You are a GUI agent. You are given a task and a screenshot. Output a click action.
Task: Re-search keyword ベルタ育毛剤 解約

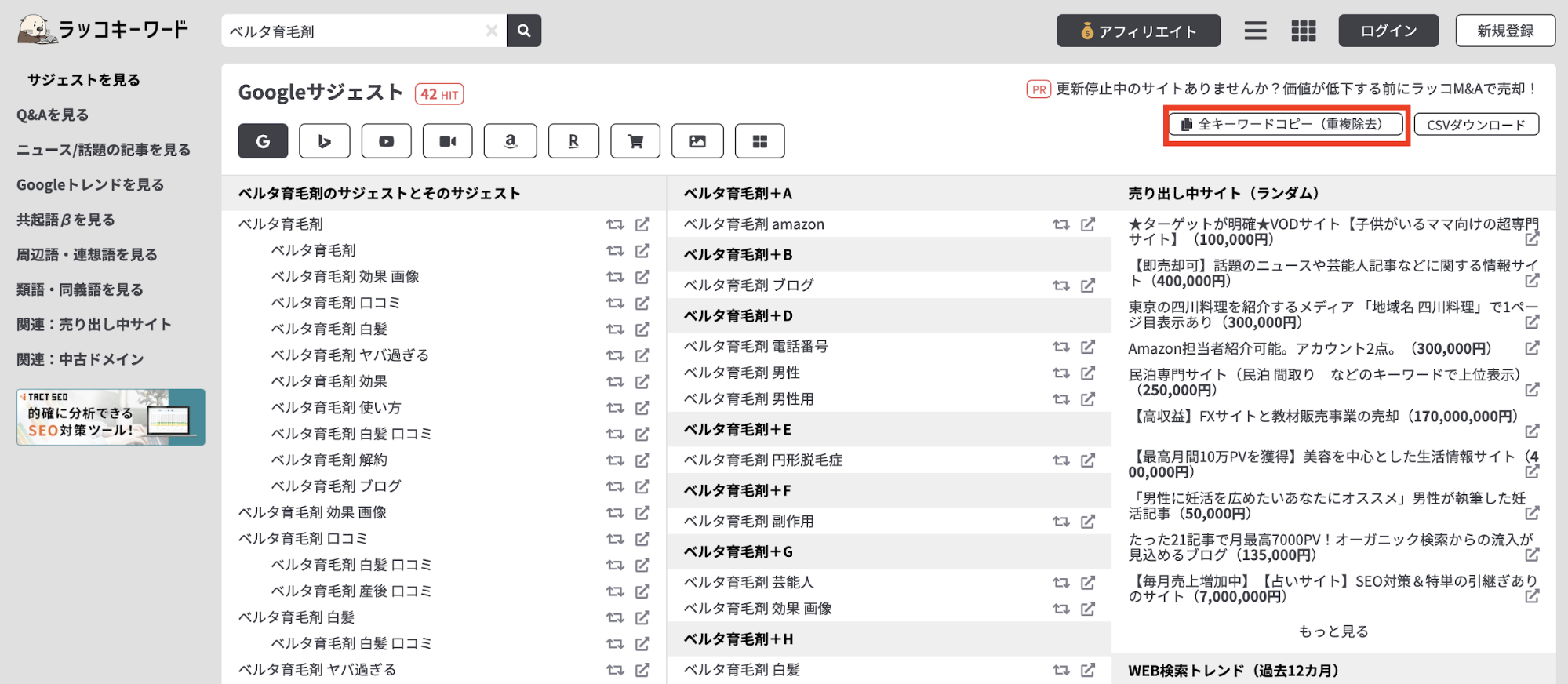click(615, 460)
